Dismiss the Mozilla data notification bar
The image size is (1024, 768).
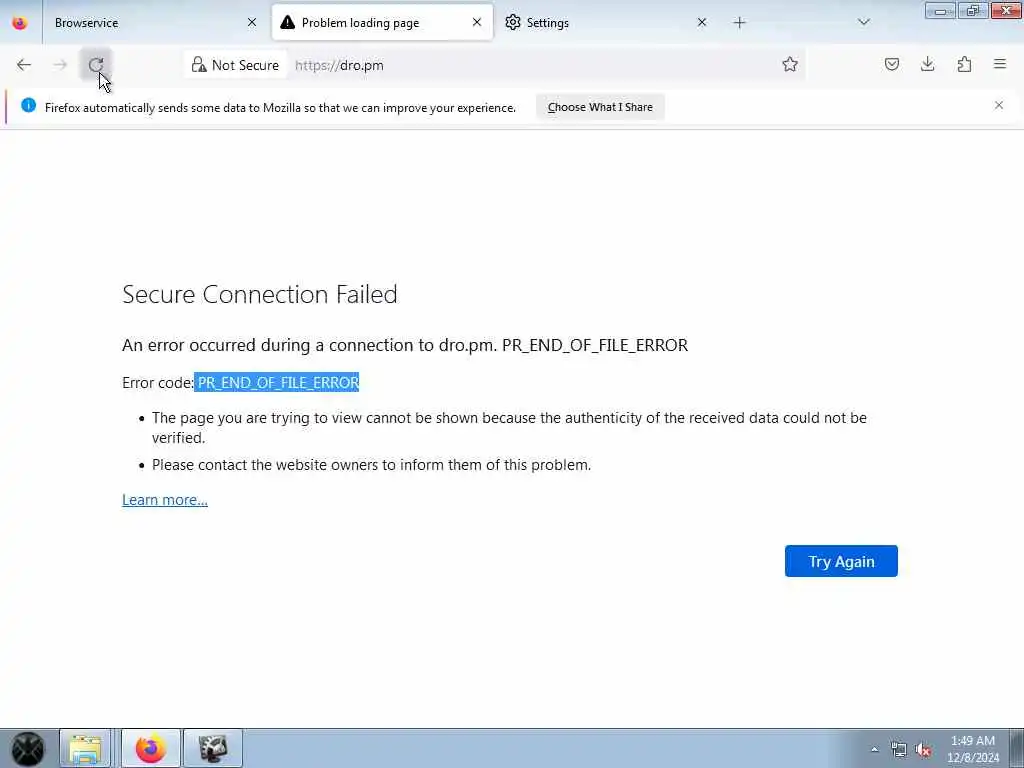click(998, 105)
